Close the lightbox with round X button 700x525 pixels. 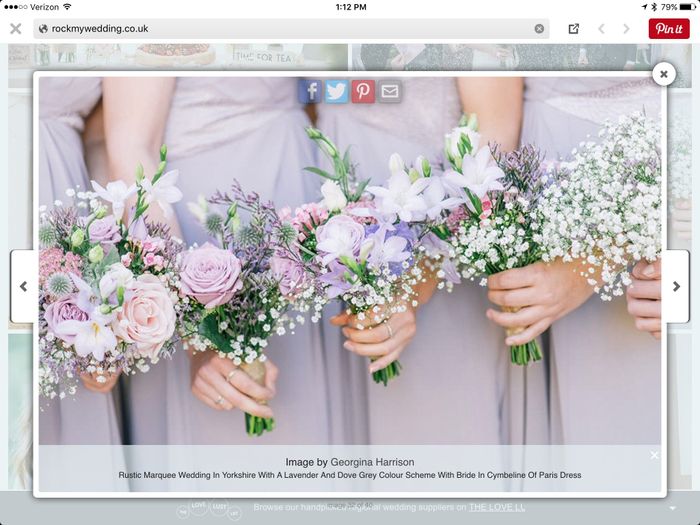click(x=664, y=74)
